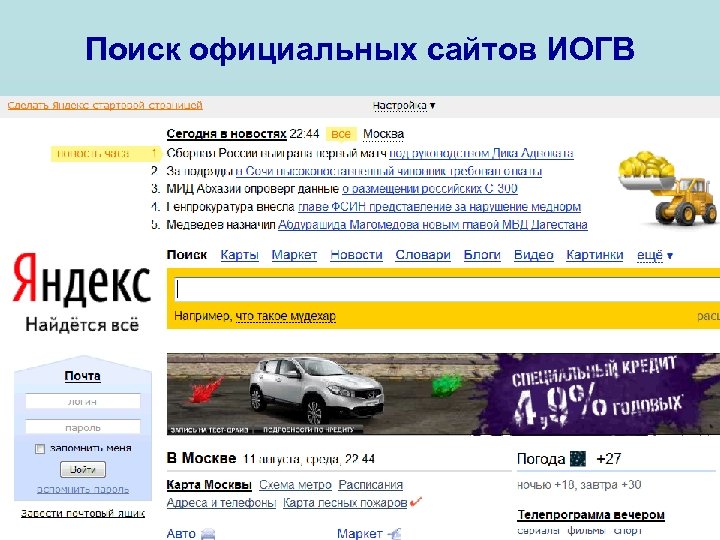Switch to the Карты tab
The height and width of the screenshot is (540, 720).
pyautogui.click(x=240, y=255)
